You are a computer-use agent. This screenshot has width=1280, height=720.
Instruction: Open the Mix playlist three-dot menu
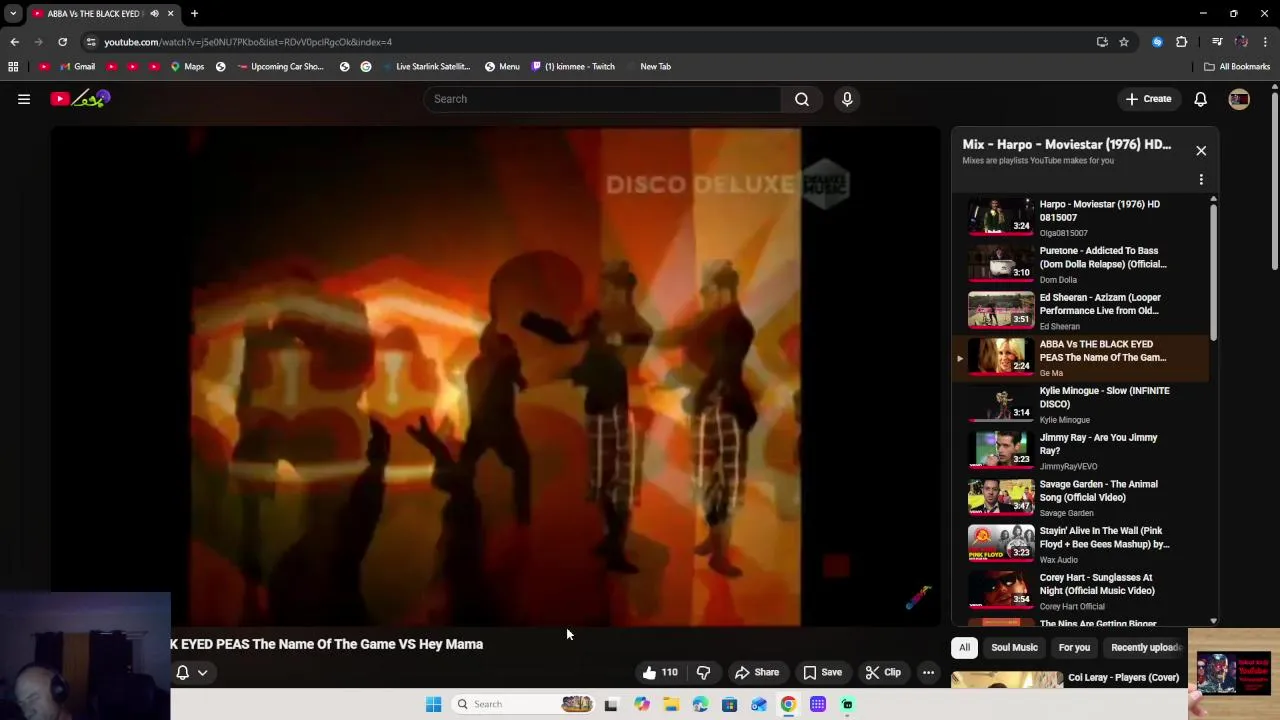coord(1201,180)
